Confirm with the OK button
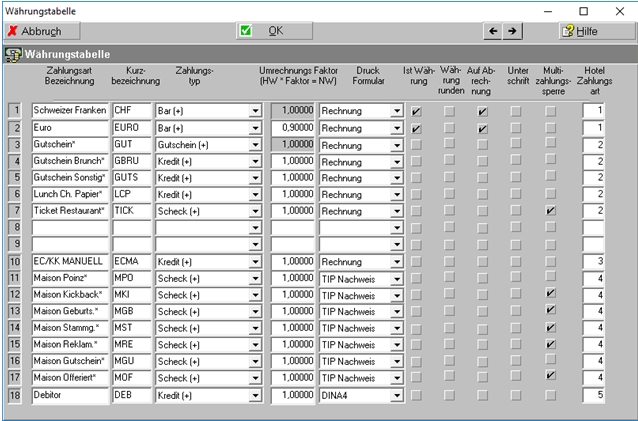This screenshot has height=421, width=638. pyautogui.click(x=275, y=31)
